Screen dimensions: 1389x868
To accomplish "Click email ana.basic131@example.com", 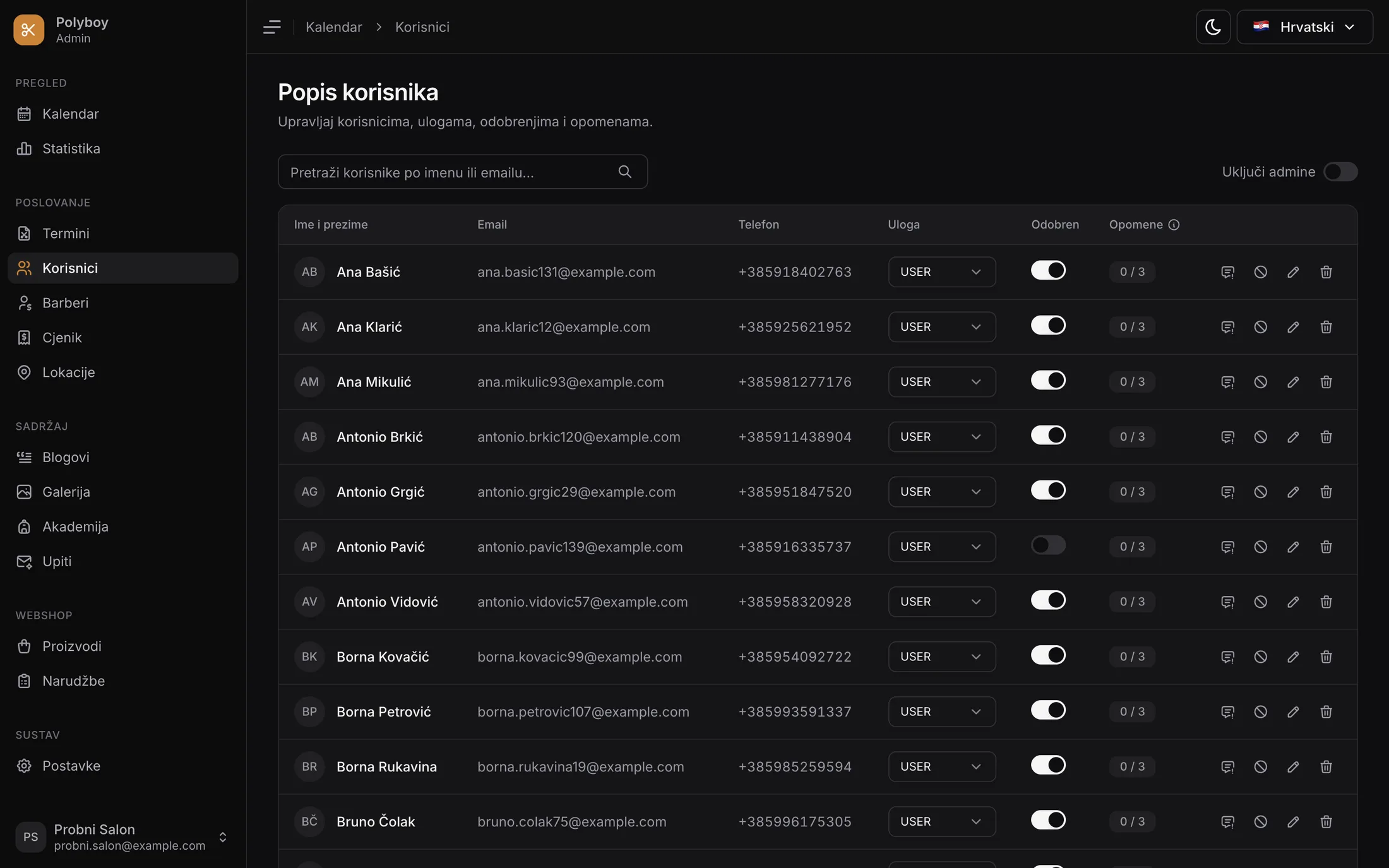I will (566, 272).
